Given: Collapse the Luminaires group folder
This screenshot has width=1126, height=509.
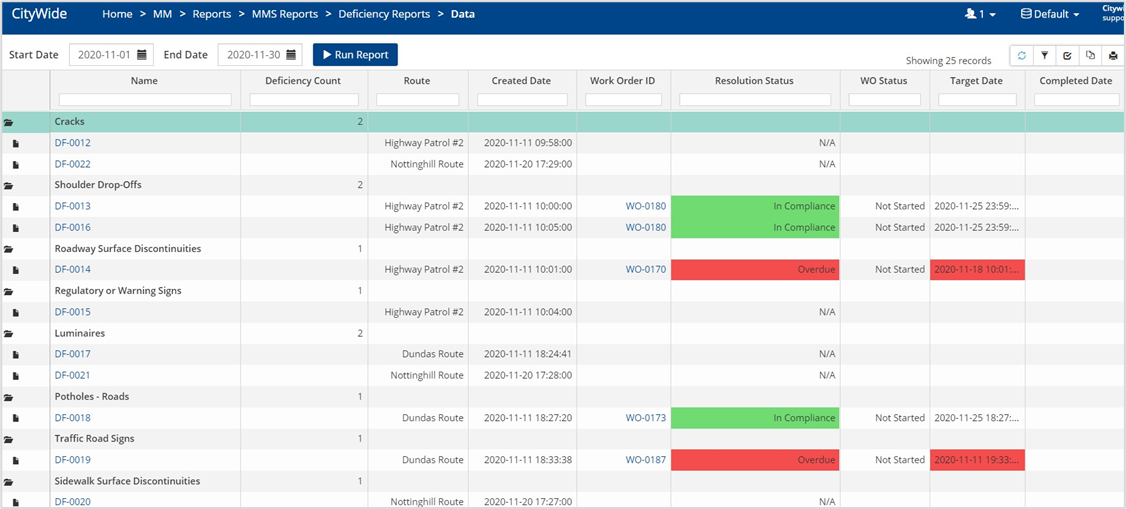Looking at the screenshot, I should coord(9,333).
